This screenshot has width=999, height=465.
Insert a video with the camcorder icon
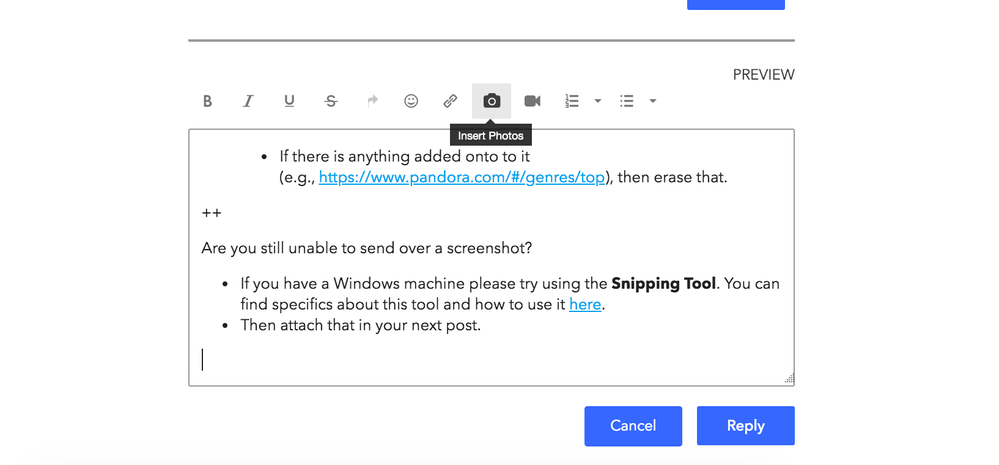532,101
